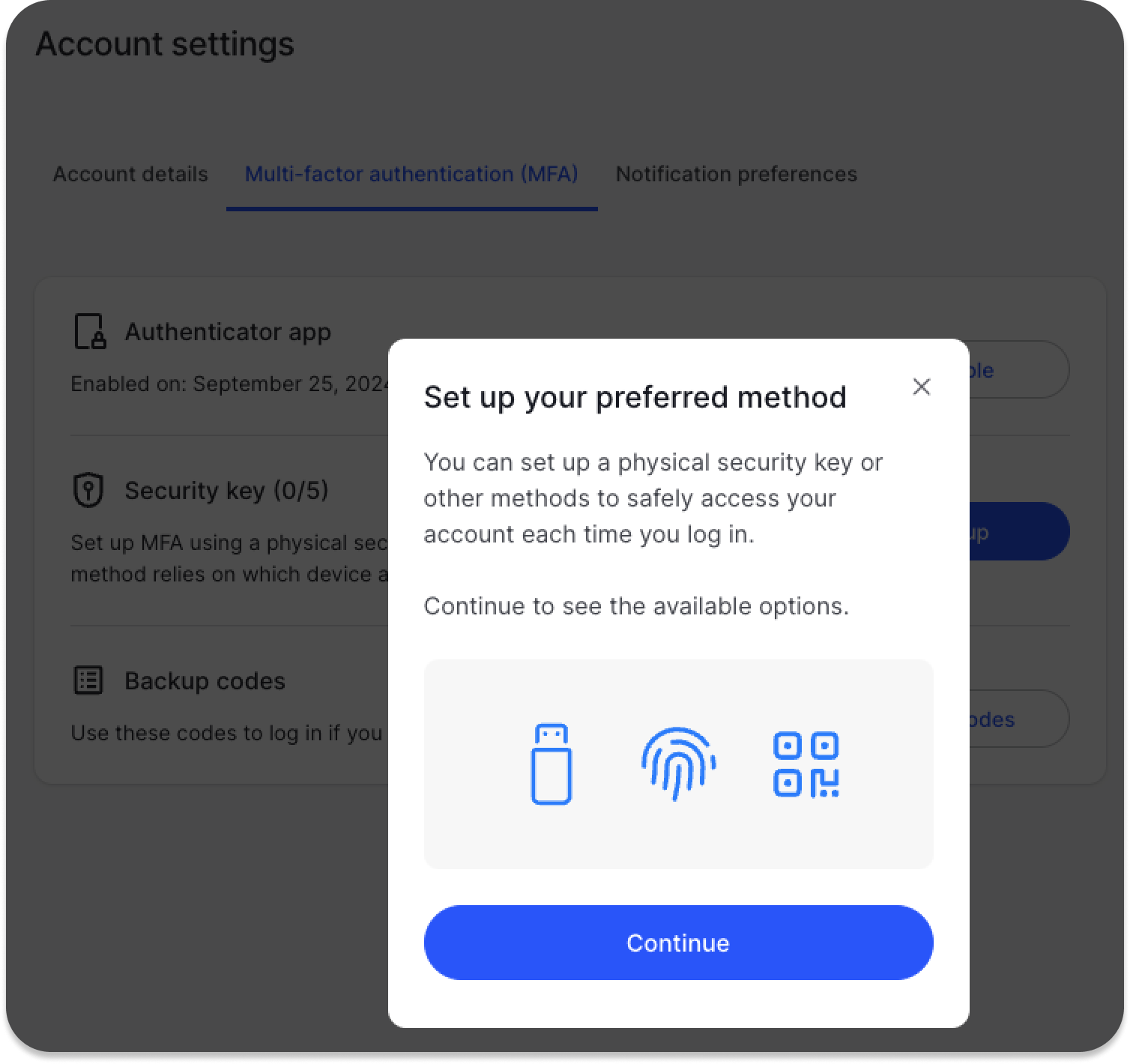Click the Account settings page title
1130x1064 pixels.
tap(165, 43)
